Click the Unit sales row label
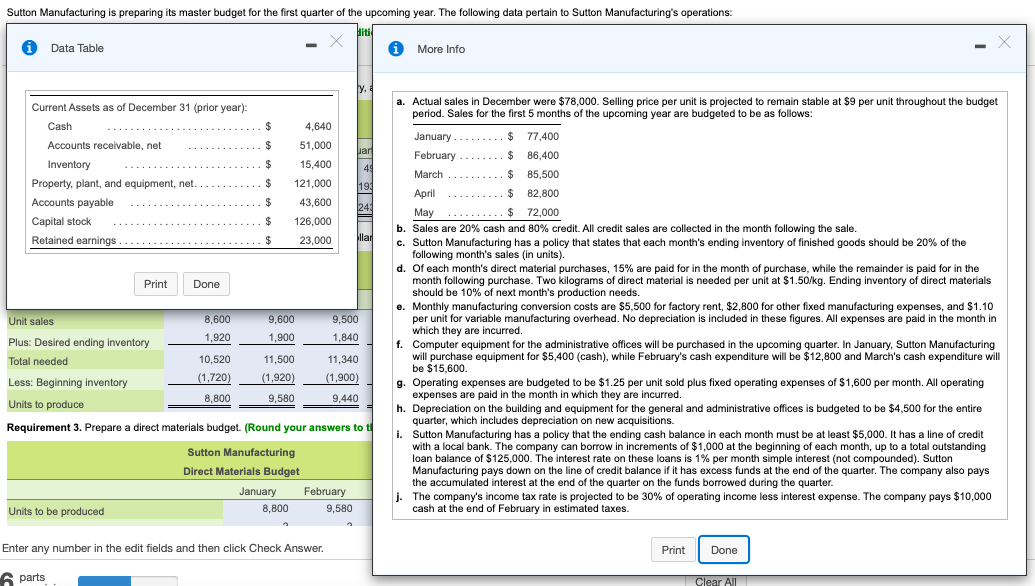Screen dimensions: 1035x586 click(31, 321)
